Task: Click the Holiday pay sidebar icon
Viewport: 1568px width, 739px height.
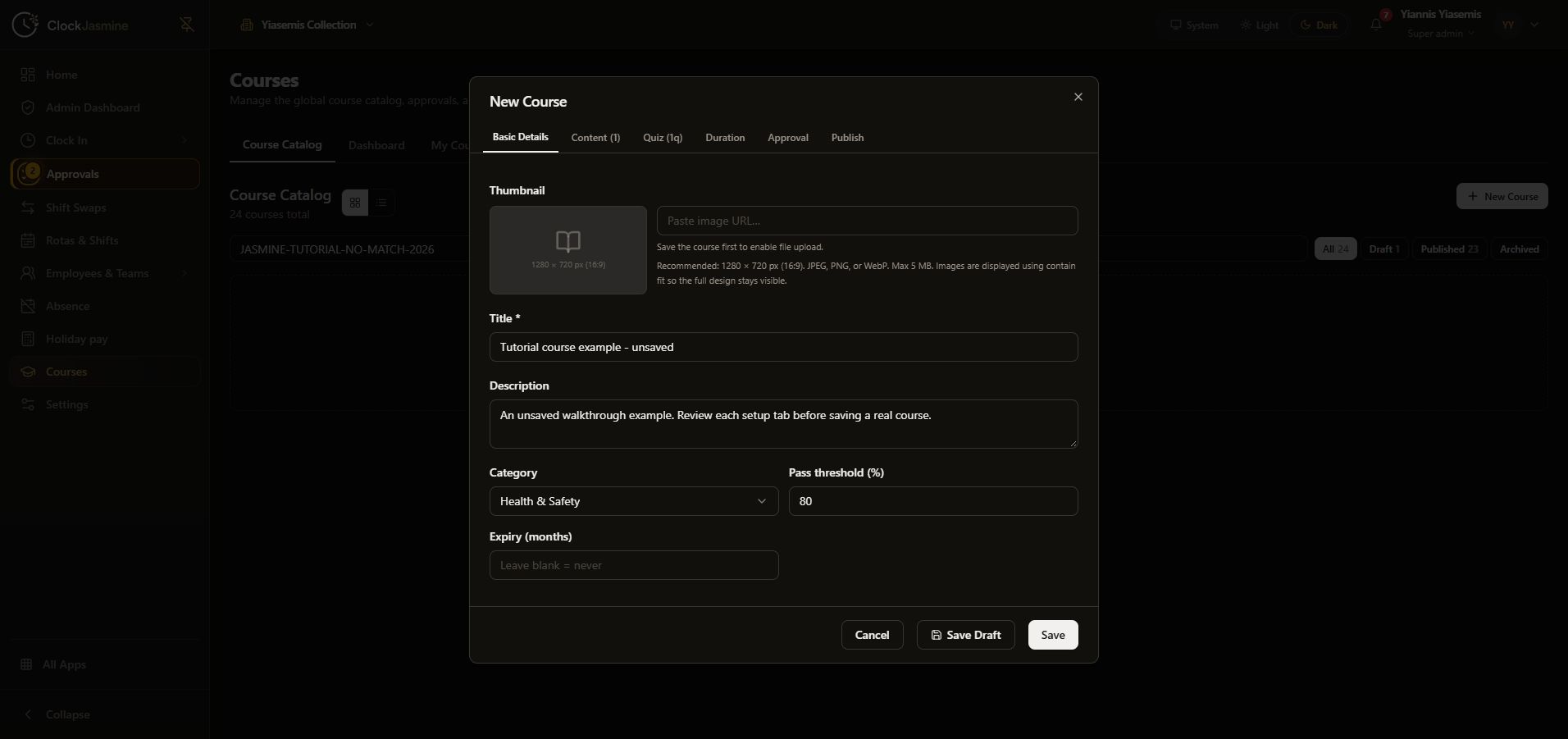Action: 28,339
